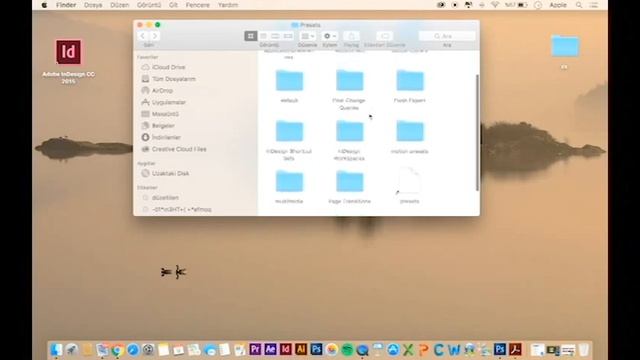Open Notification Center in menu bar
This screenshot has height=360, width=640.
tap(594, 5)
